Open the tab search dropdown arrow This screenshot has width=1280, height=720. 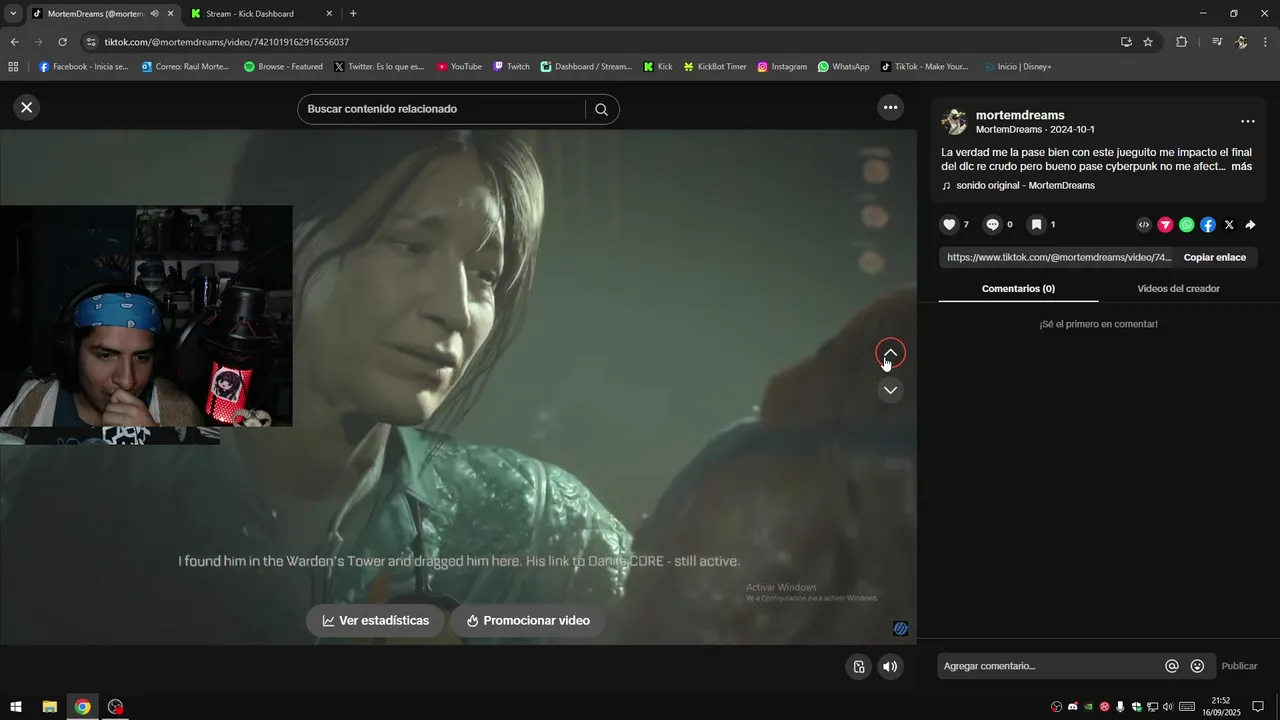pyautogui.click(x=13, y=14)
